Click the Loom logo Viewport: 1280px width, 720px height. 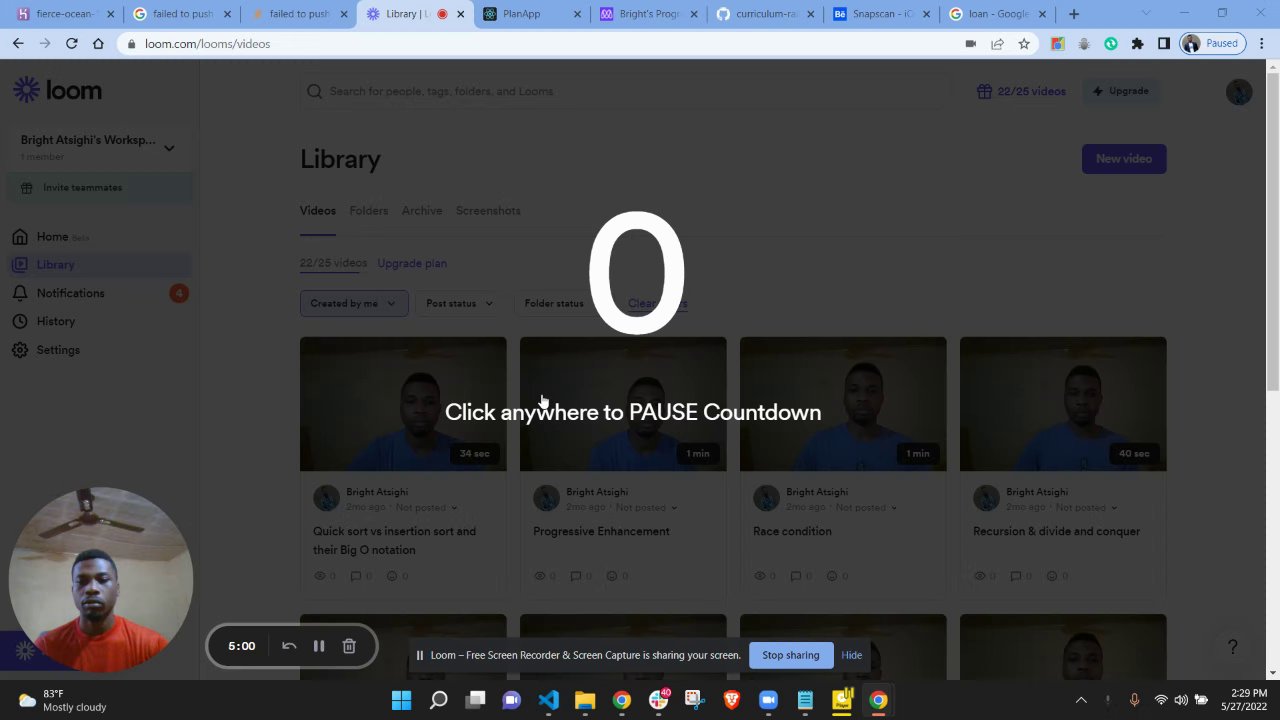[x=57, y=90]
